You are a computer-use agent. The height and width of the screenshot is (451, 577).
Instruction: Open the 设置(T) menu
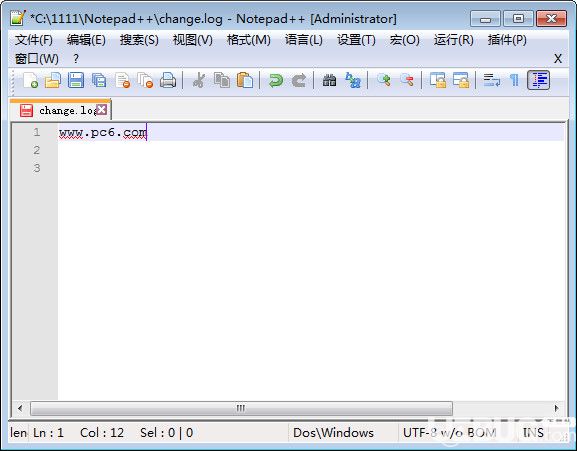pyautogui.click(x=356, y=40)
